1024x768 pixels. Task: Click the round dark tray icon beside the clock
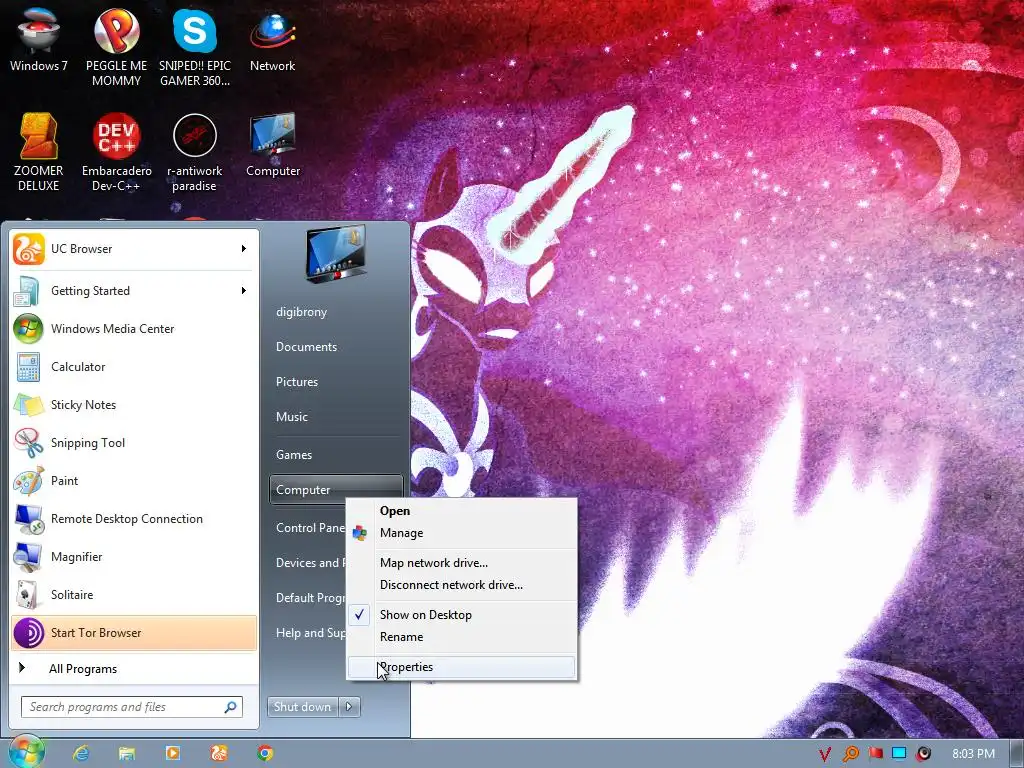click(x=923, y=754)
